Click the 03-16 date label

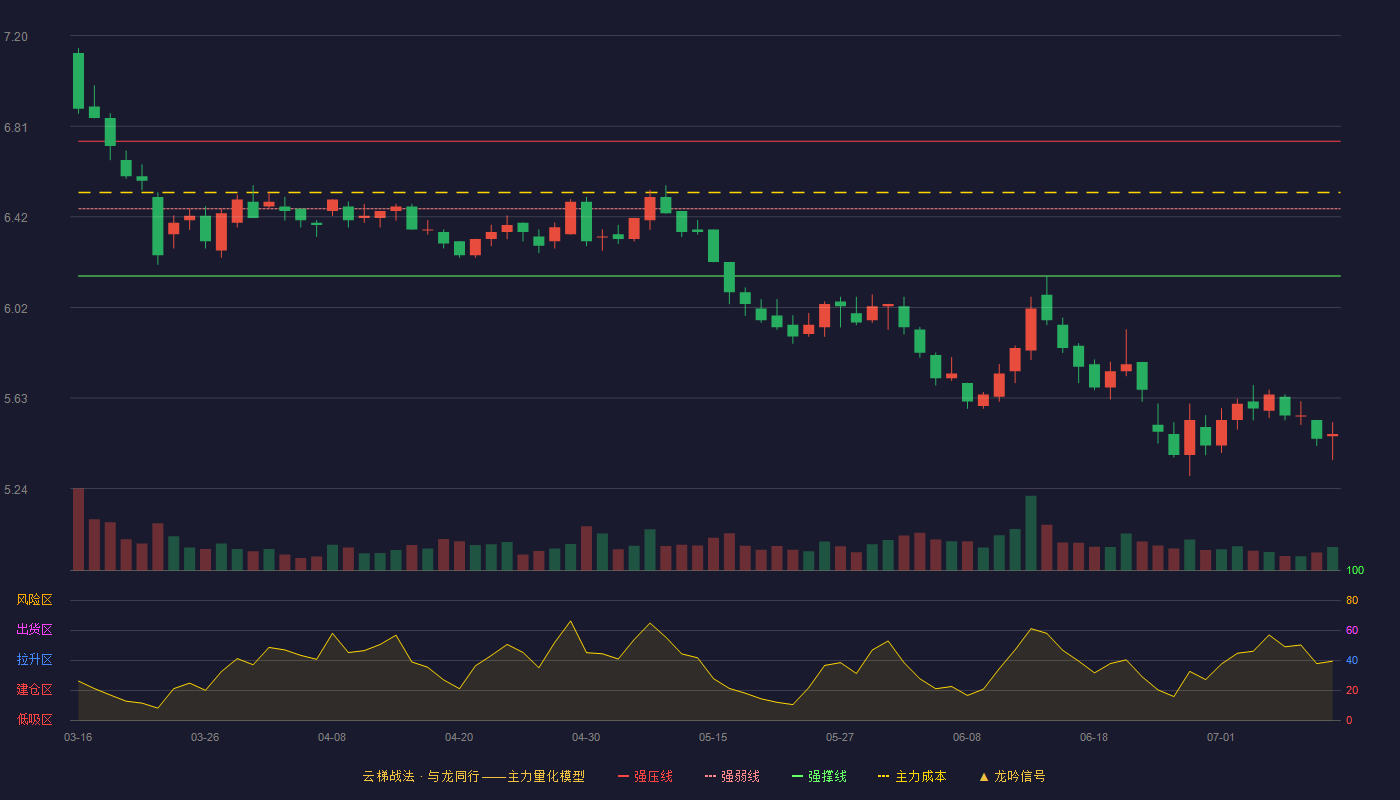pos(78,737)
